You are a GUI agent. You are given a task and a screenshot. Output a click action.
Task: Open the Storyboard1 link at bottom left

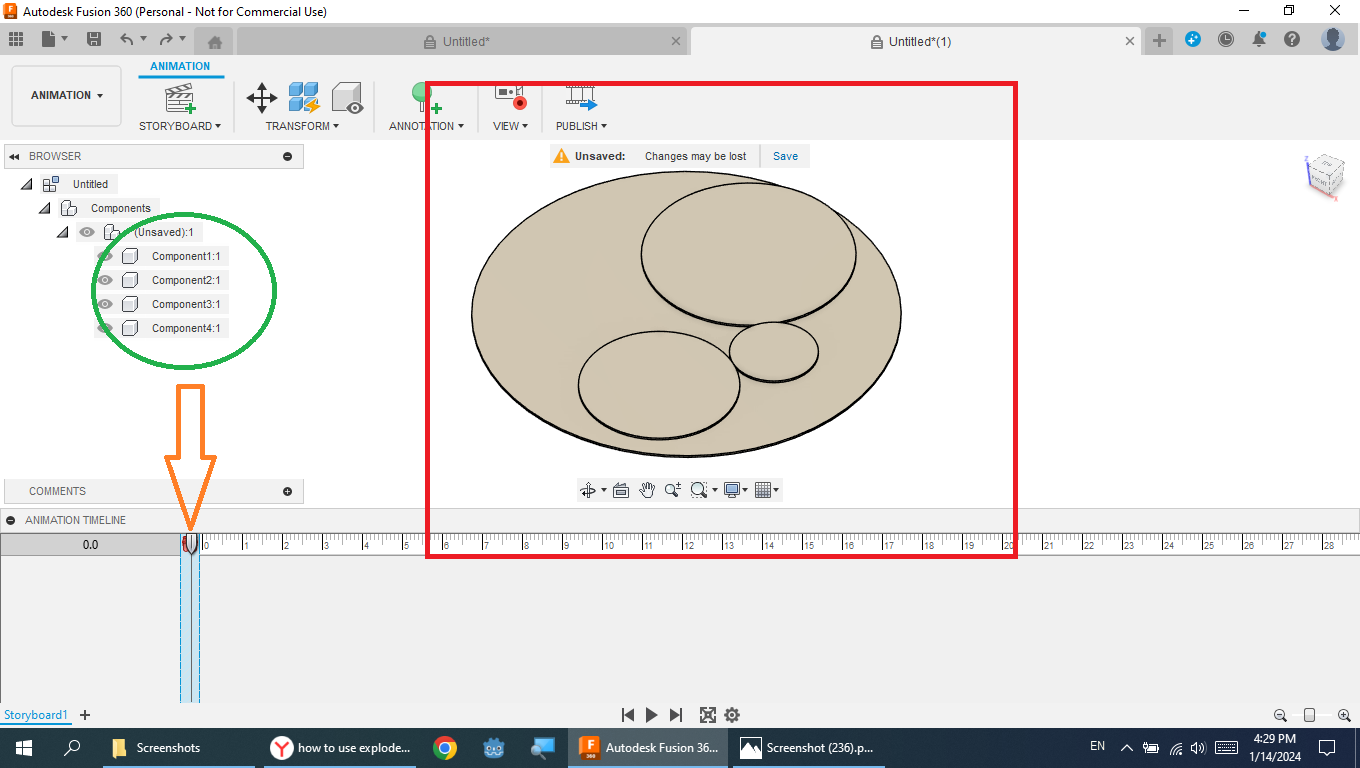[x=36, y=714]
